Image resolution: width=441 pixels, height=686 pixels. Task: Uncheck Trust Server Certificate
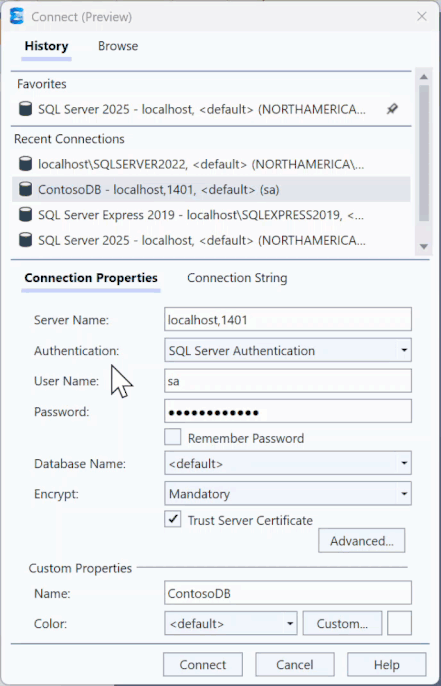pos(173,519)
